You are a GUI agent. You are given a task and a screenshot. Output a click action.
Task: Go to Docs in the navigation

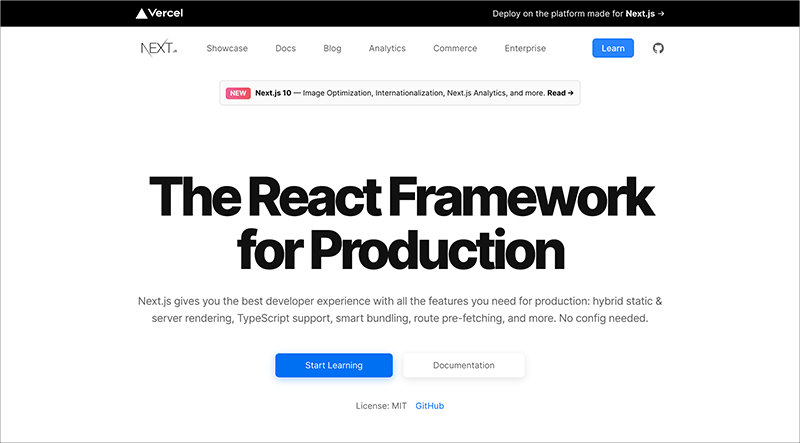[285, 48]
